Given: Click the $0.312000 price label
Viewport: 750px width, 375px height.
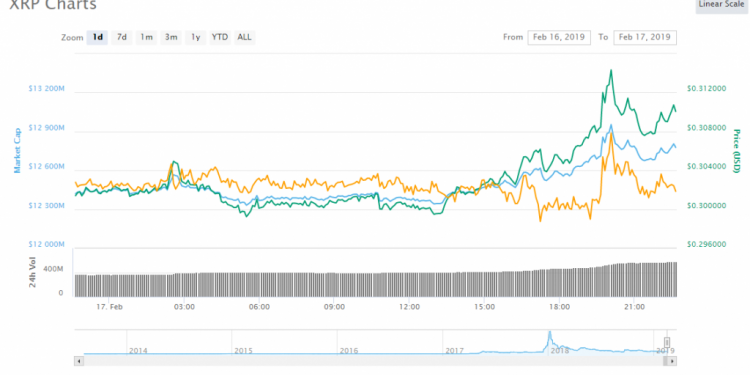Looking at the screenshot, I should (706, 89).
